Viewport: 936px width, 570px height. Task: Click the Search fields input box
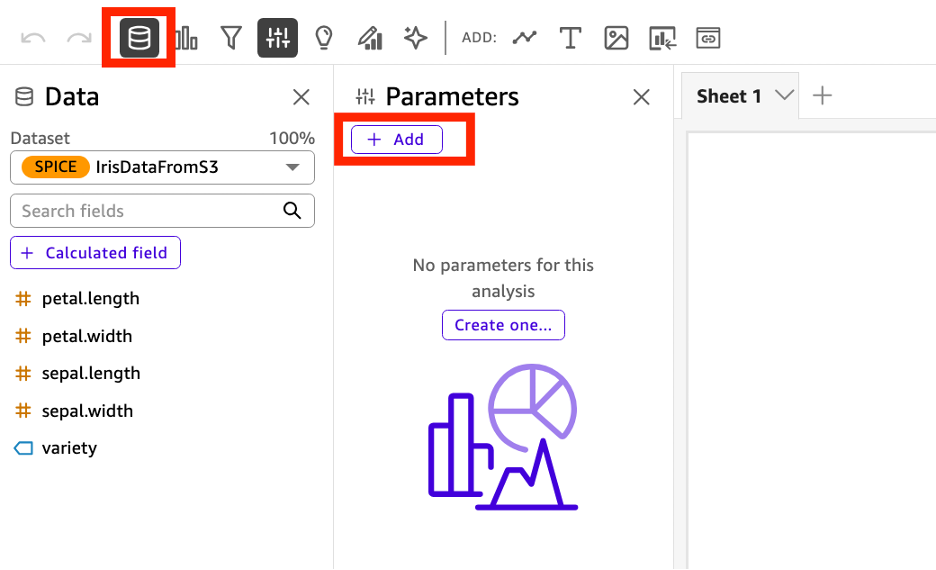[x=150, y=211]
